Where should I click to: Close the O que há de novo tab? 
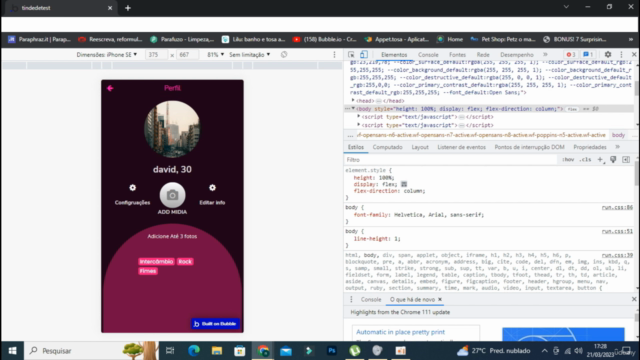[440, 300]
